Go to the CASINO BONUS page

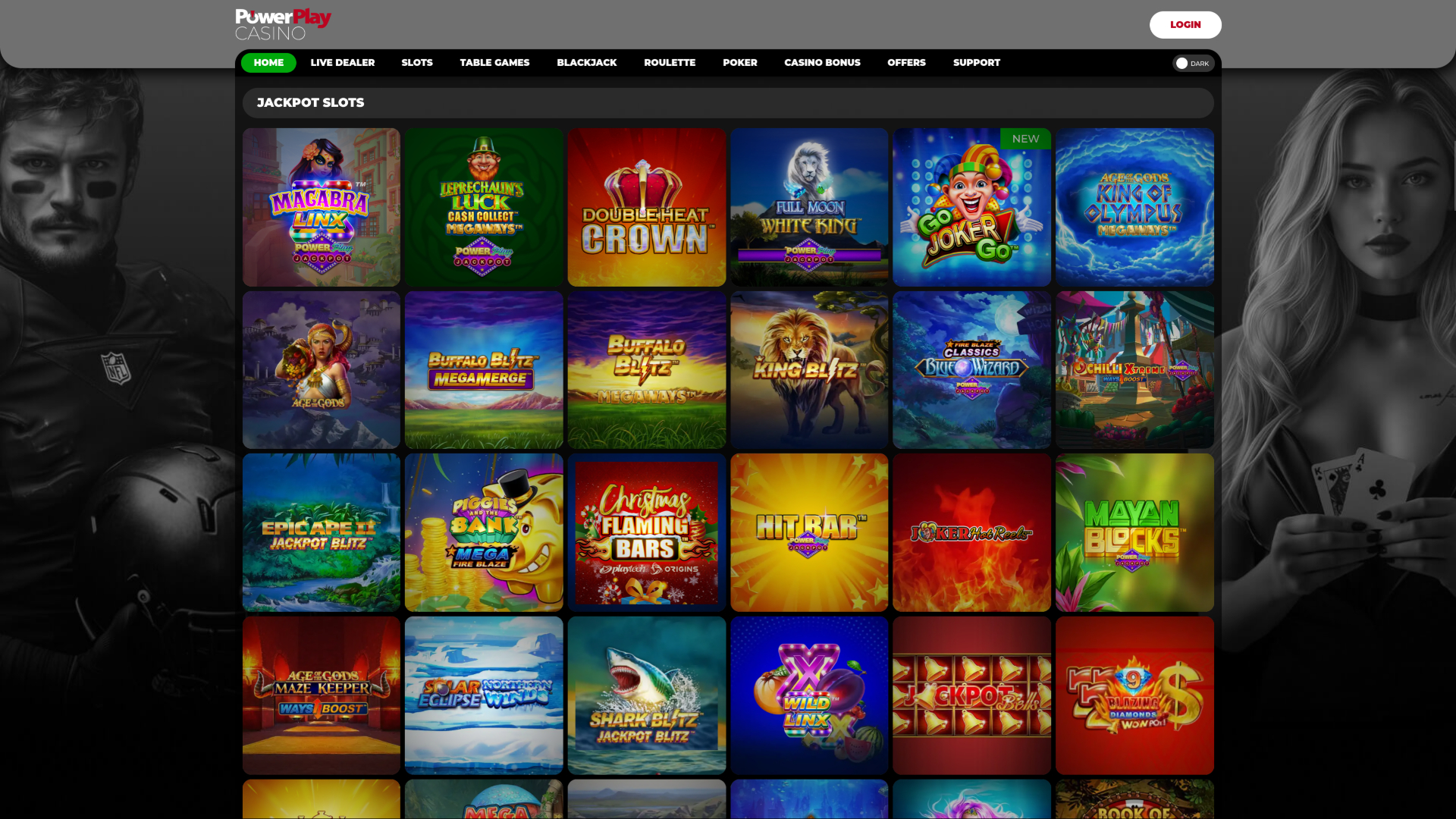pyautogui.click(x=822, y=63)
